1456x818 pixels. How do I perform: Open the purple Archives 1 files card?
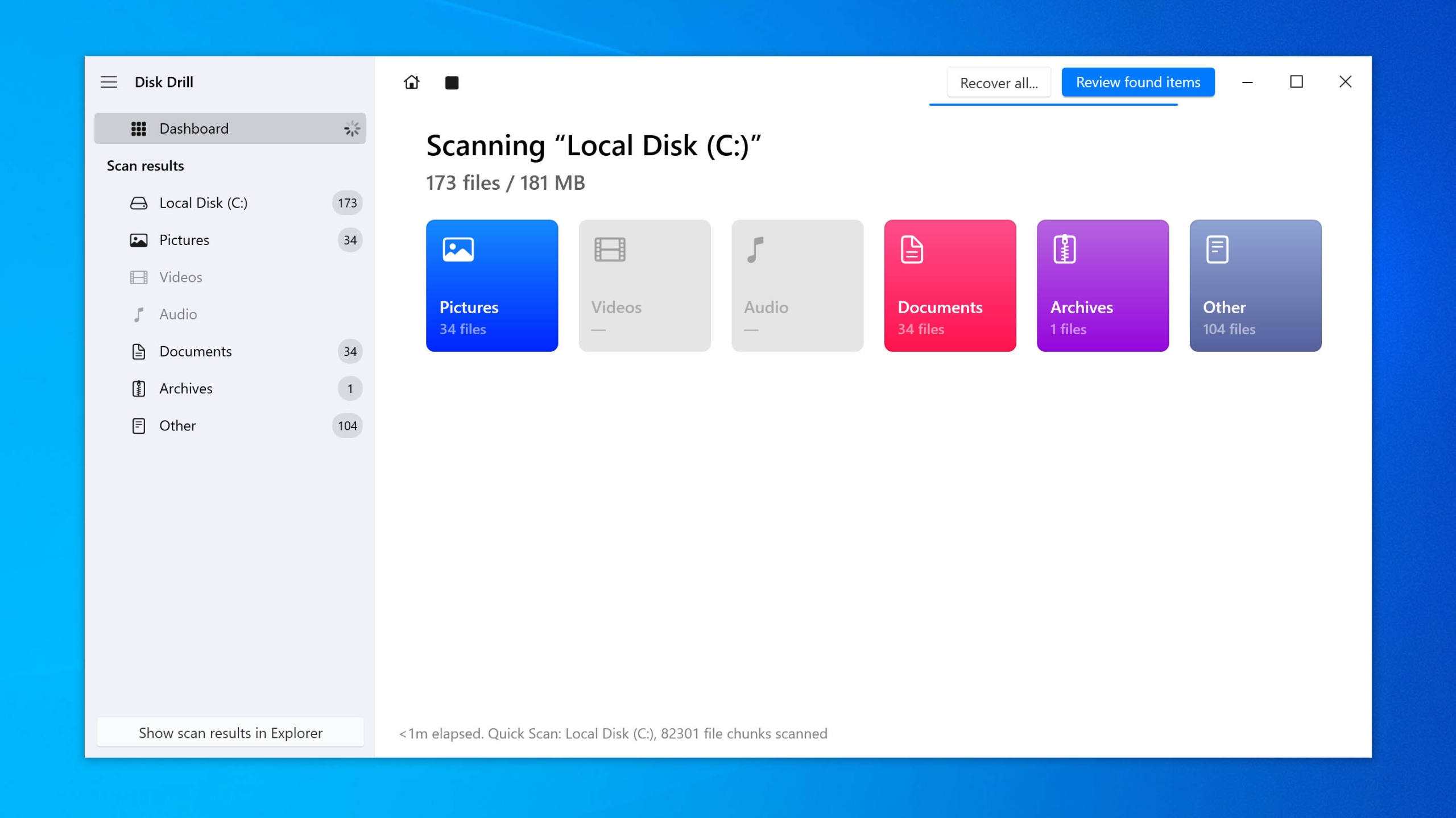point(1102,285)
